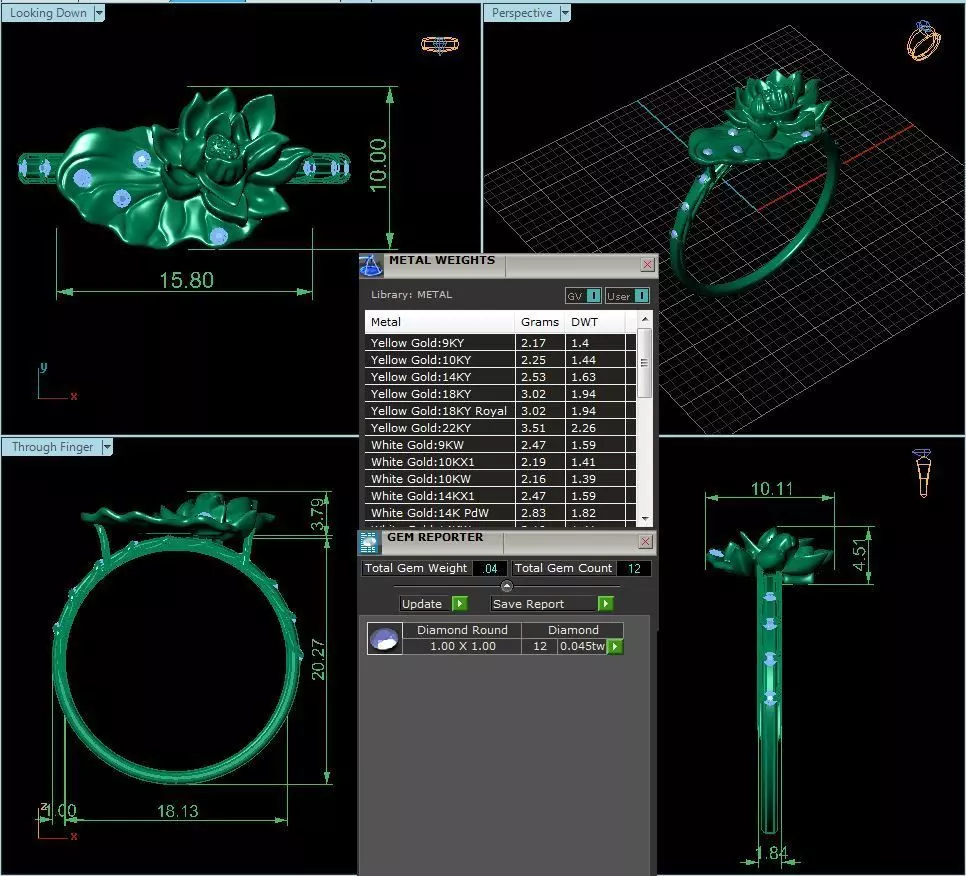Click the round diamond gem thumbnail
Screen dimensions: 966x876
(x=384, y=639)
